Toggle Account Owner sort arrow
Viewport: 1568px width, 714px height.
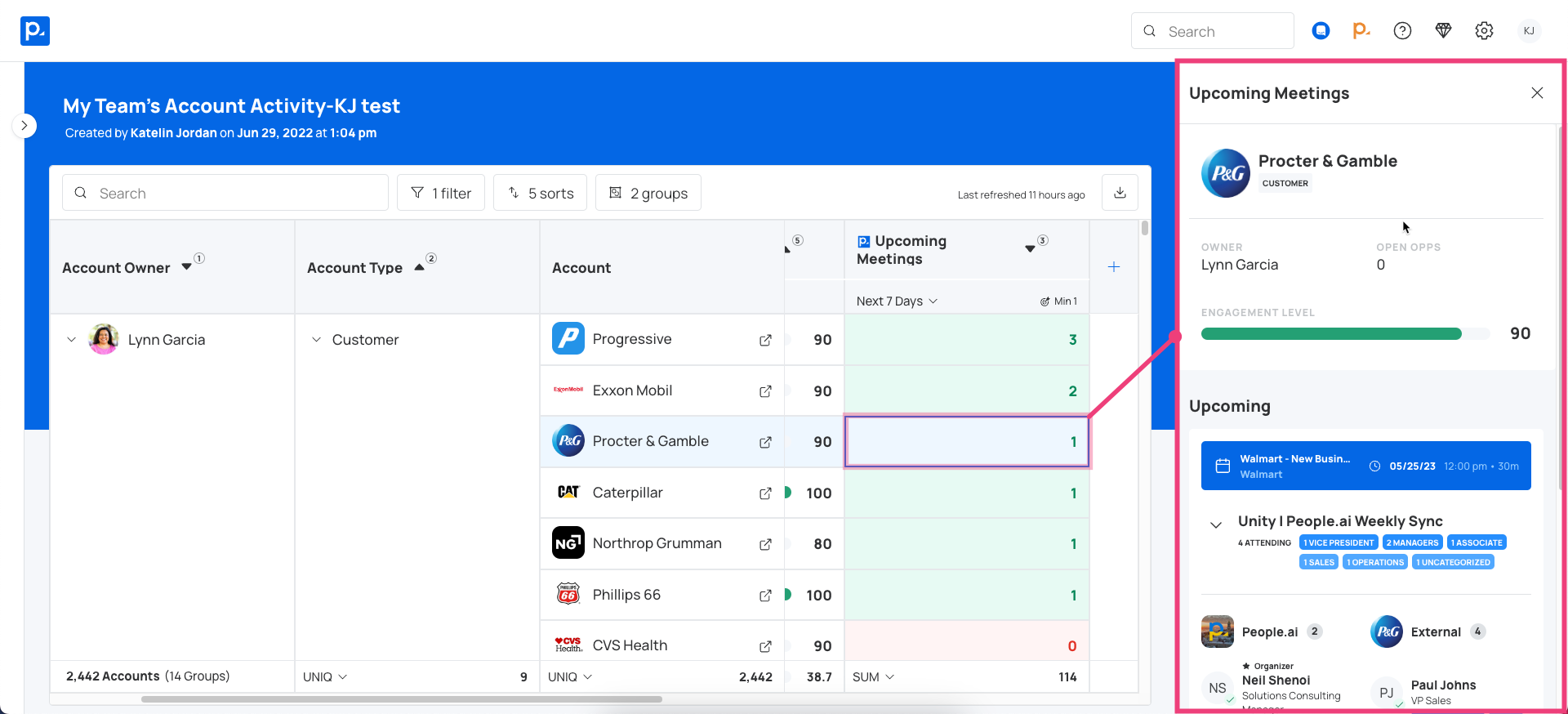187,267
